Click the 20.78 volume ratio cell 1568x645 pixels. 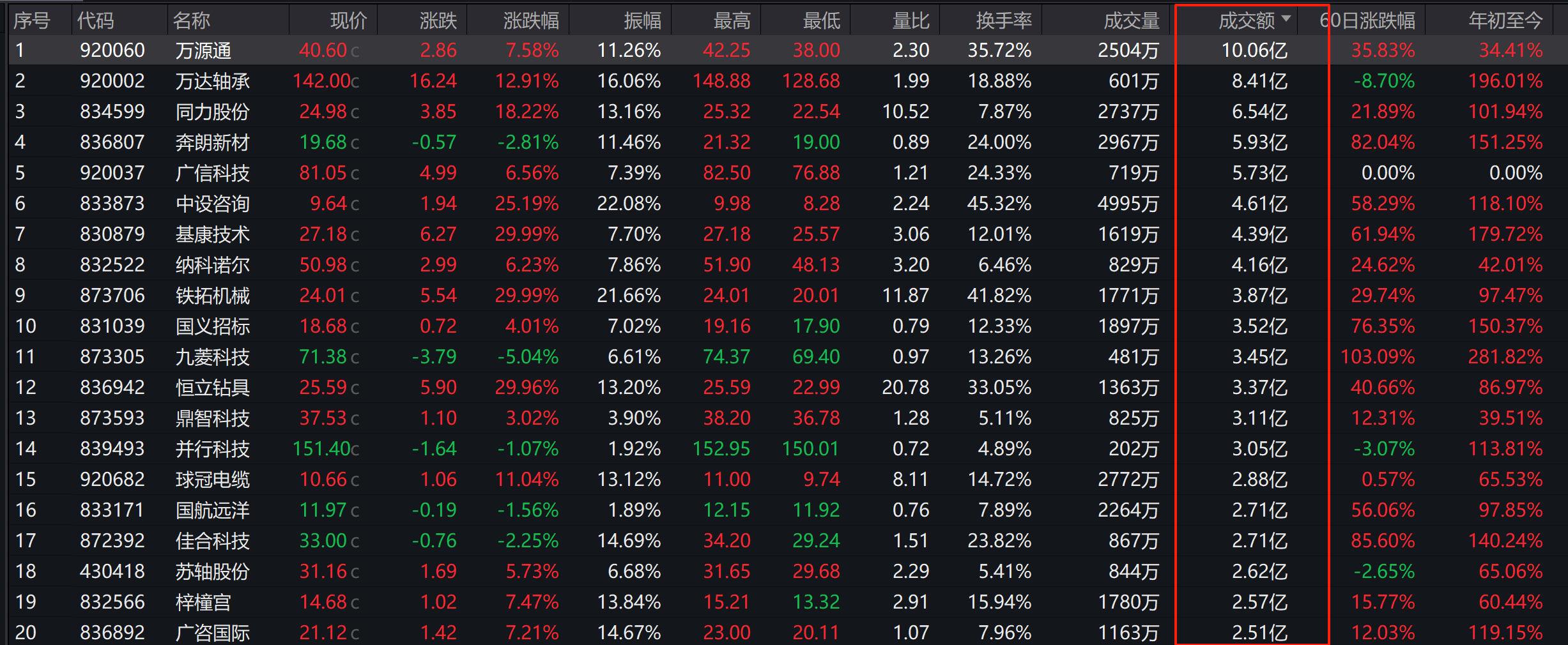click(906, 388)
